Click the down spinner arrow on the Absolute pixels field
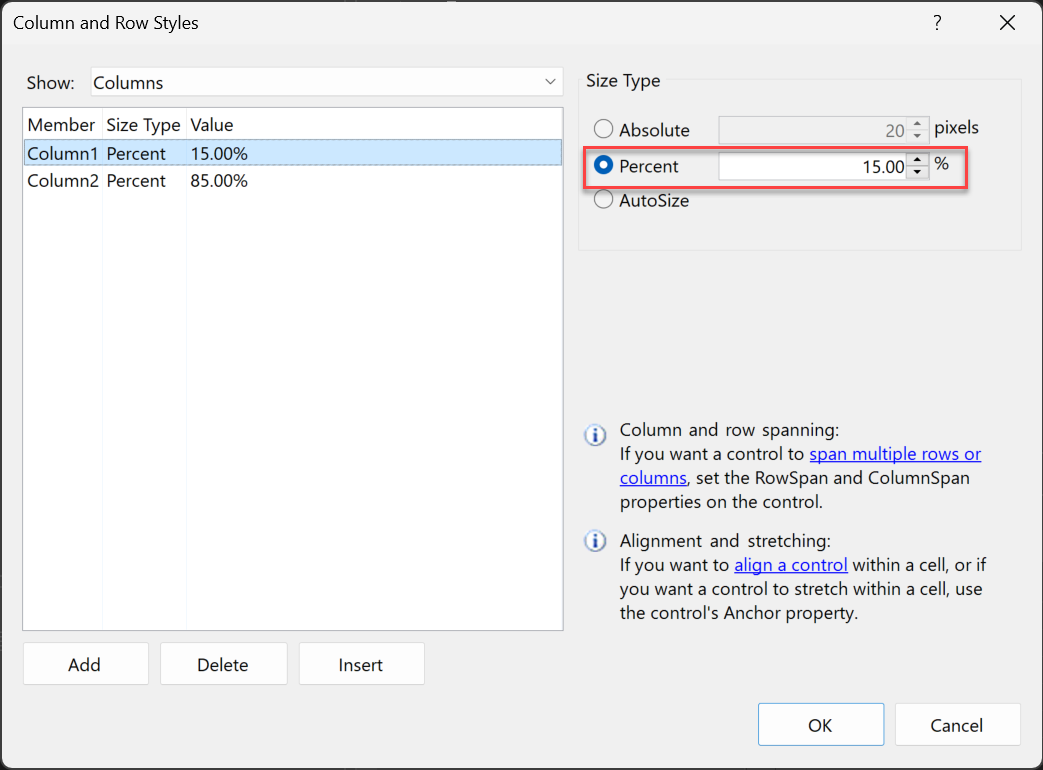Viewport: 1043px width, 770px height. tap(917, 134)
